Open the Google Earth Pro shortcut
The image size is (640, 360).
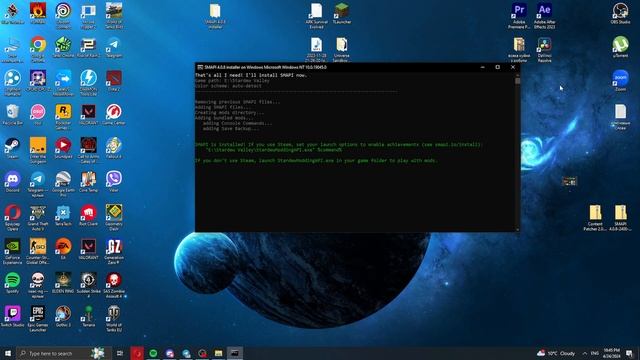pyautogui.click(x=63, y=184)
